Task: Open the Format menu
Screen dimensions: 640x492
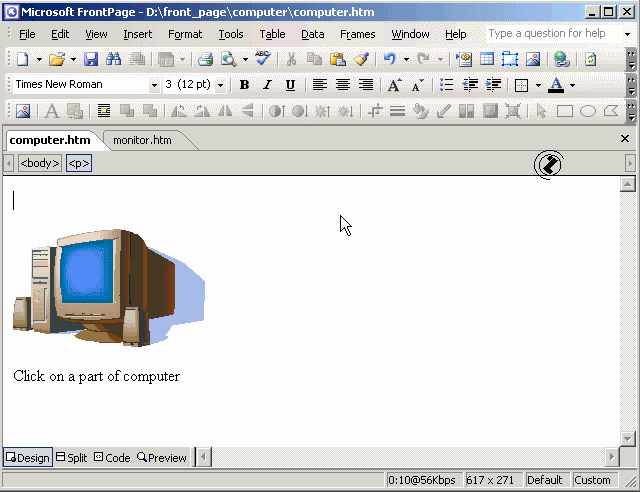Action: pos(185,34)
